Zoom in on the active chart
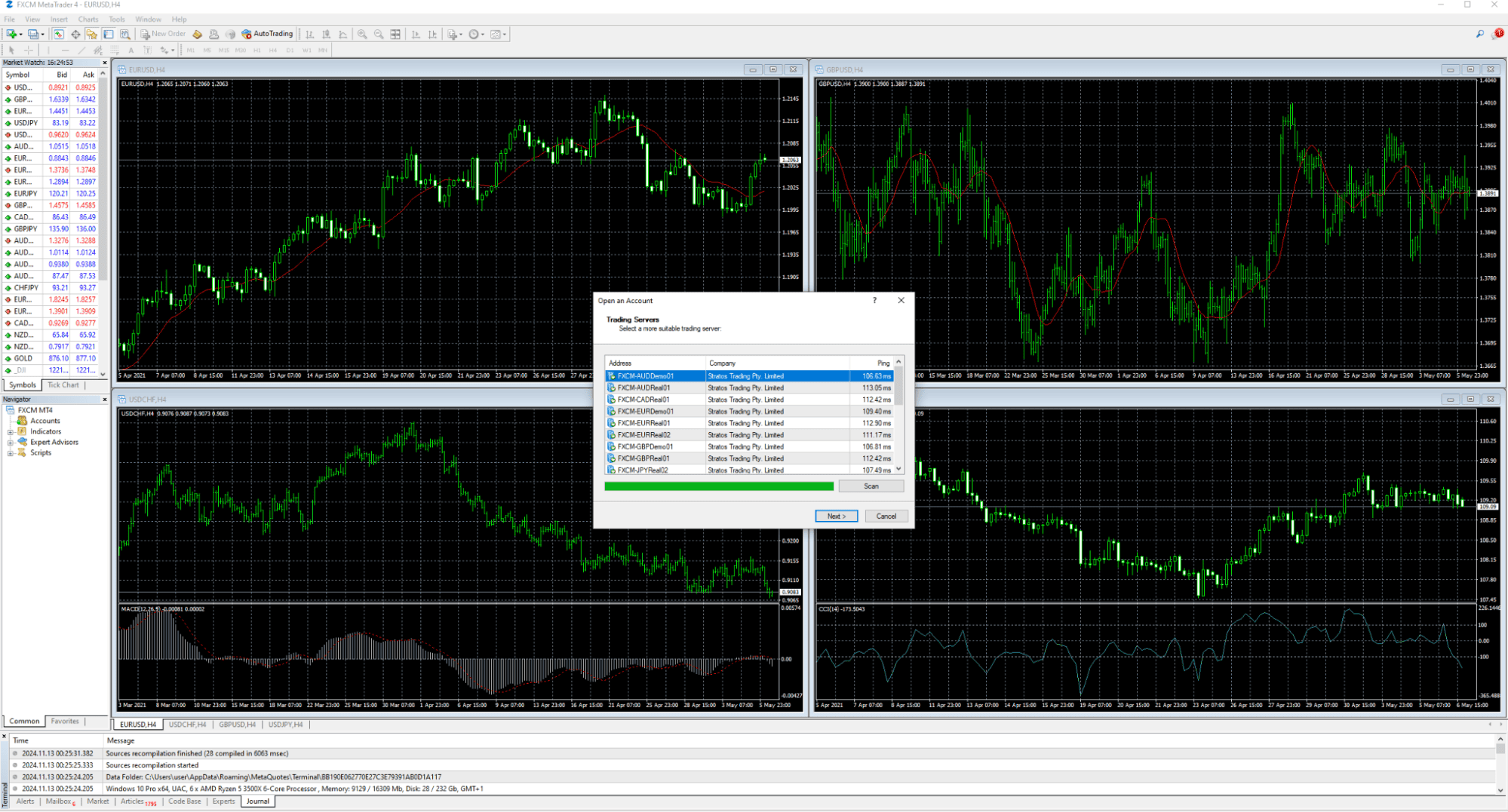The image size is (1508, 812). coord(362,34)
